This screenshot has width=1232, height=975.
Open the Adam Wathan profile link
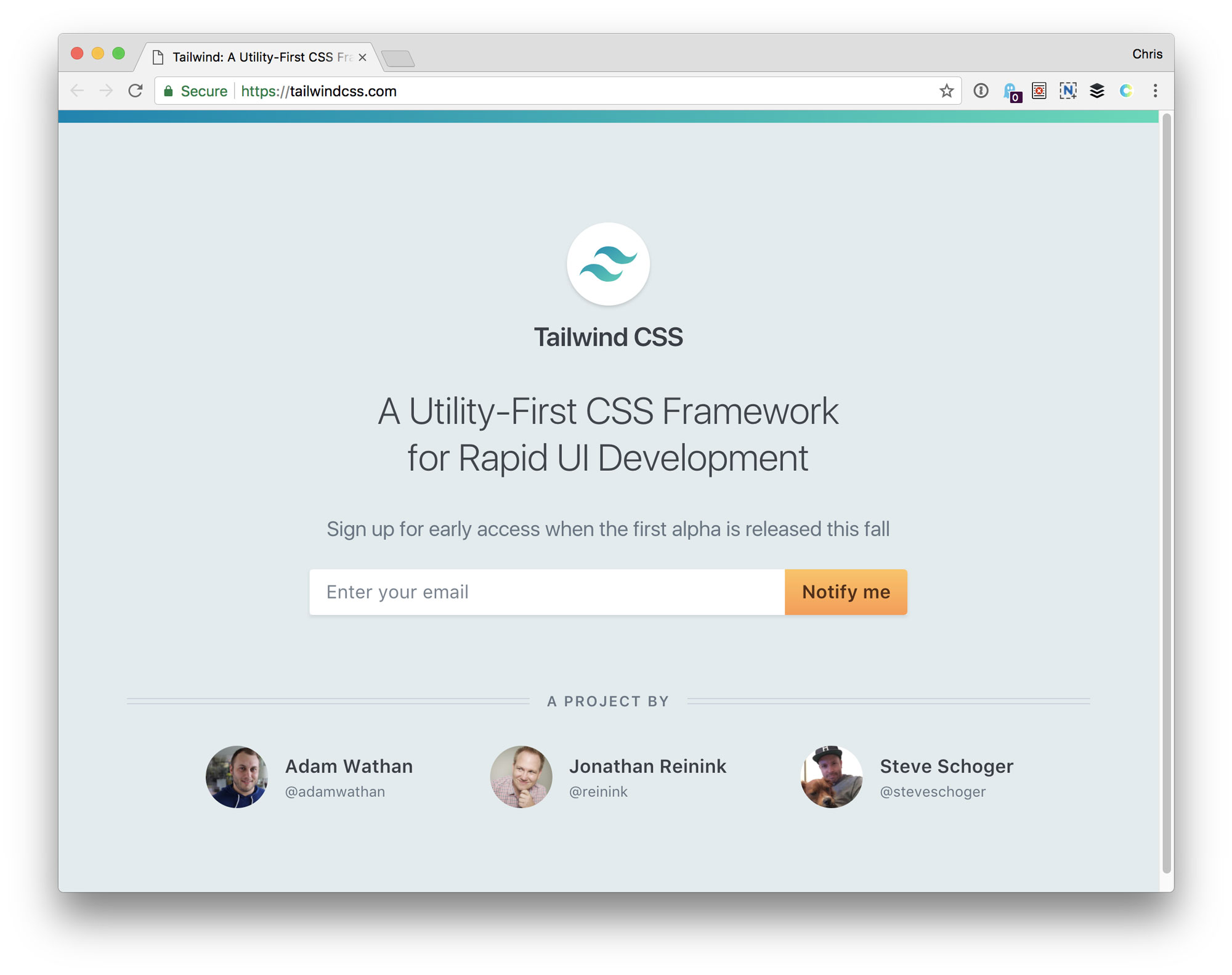point(349,766)
